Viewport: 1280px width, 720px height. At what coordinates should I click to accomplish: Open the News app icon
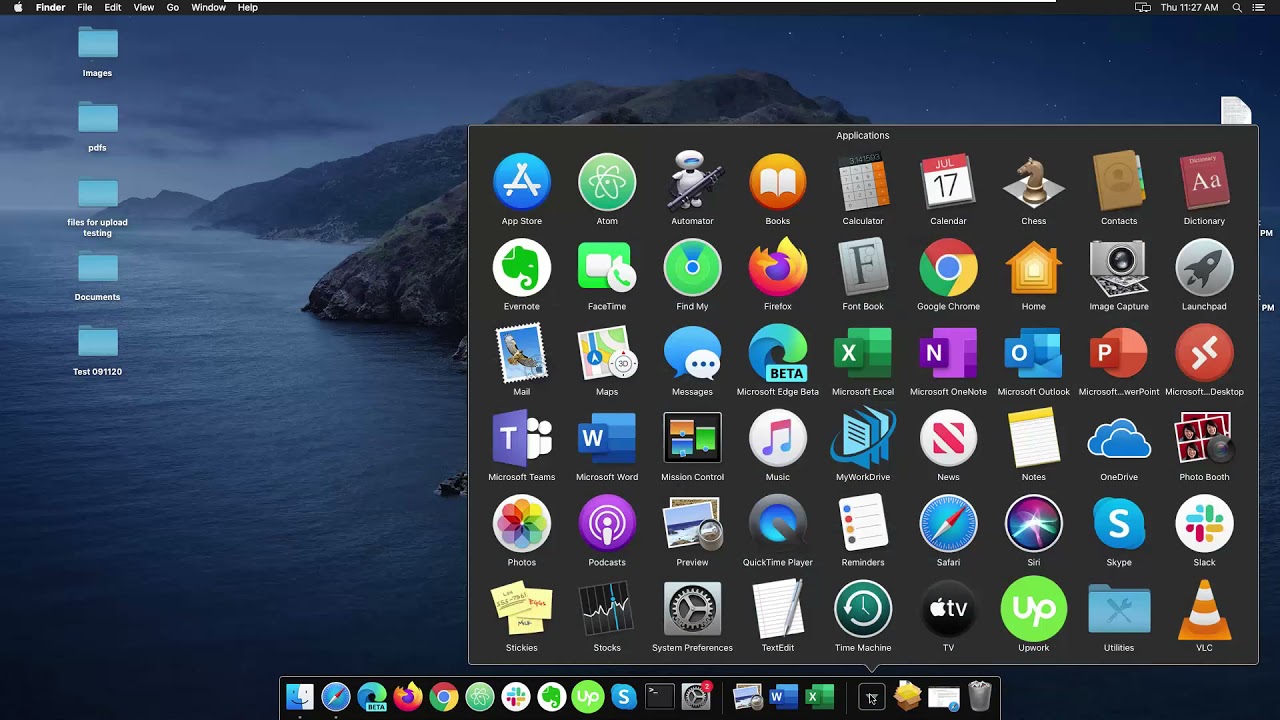pos(948,438)
